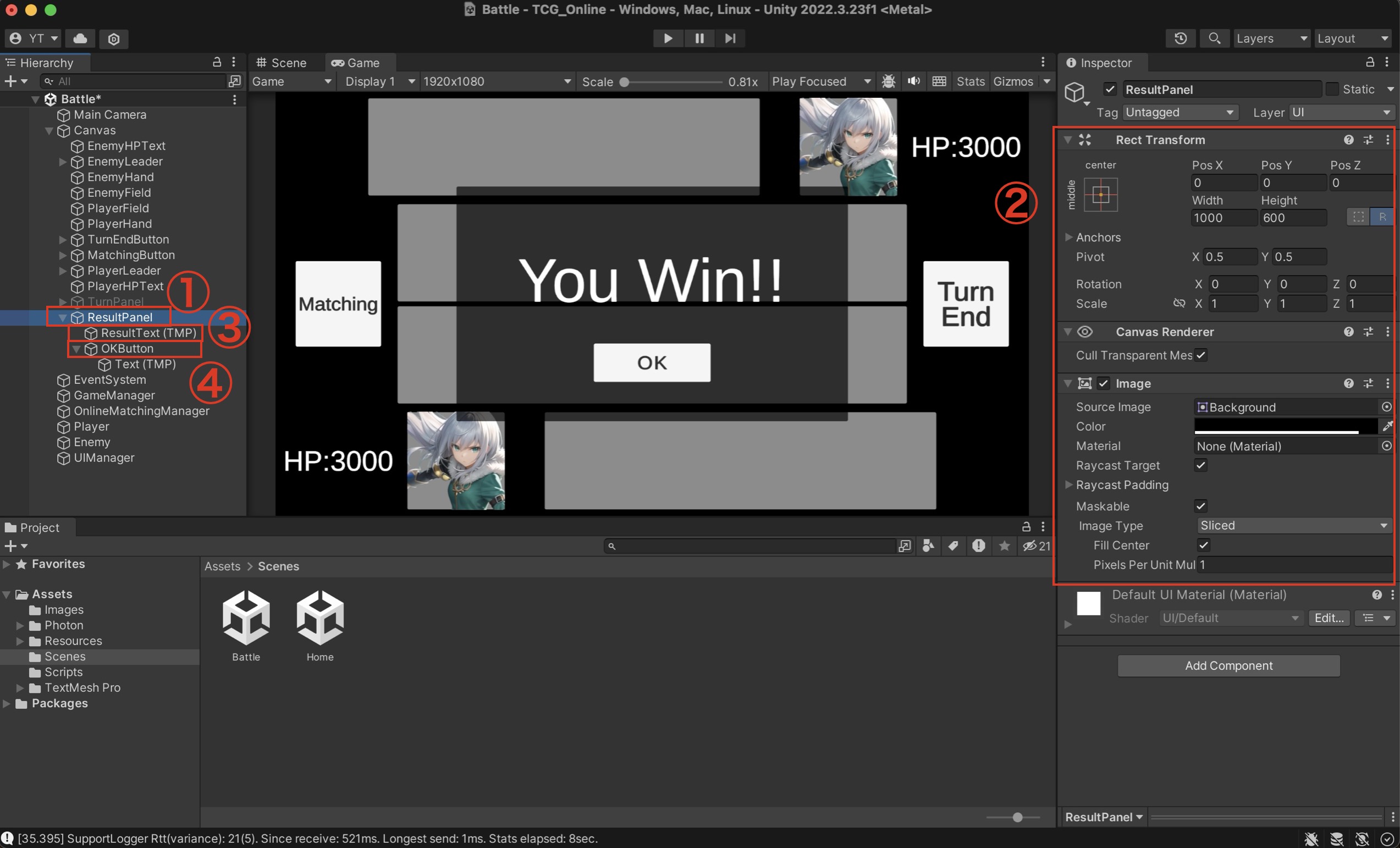Click the Add Component button
This screenshot has width=1400, height=848.
[x=1228, y=665]
